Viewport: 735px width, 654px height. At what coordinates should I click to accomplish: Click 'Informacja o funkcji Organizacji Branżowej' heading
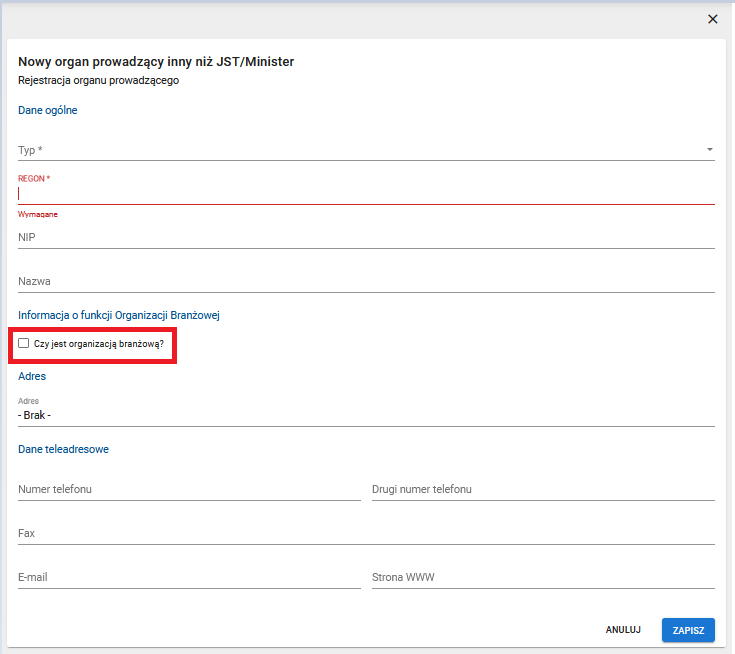coord(119,315)
